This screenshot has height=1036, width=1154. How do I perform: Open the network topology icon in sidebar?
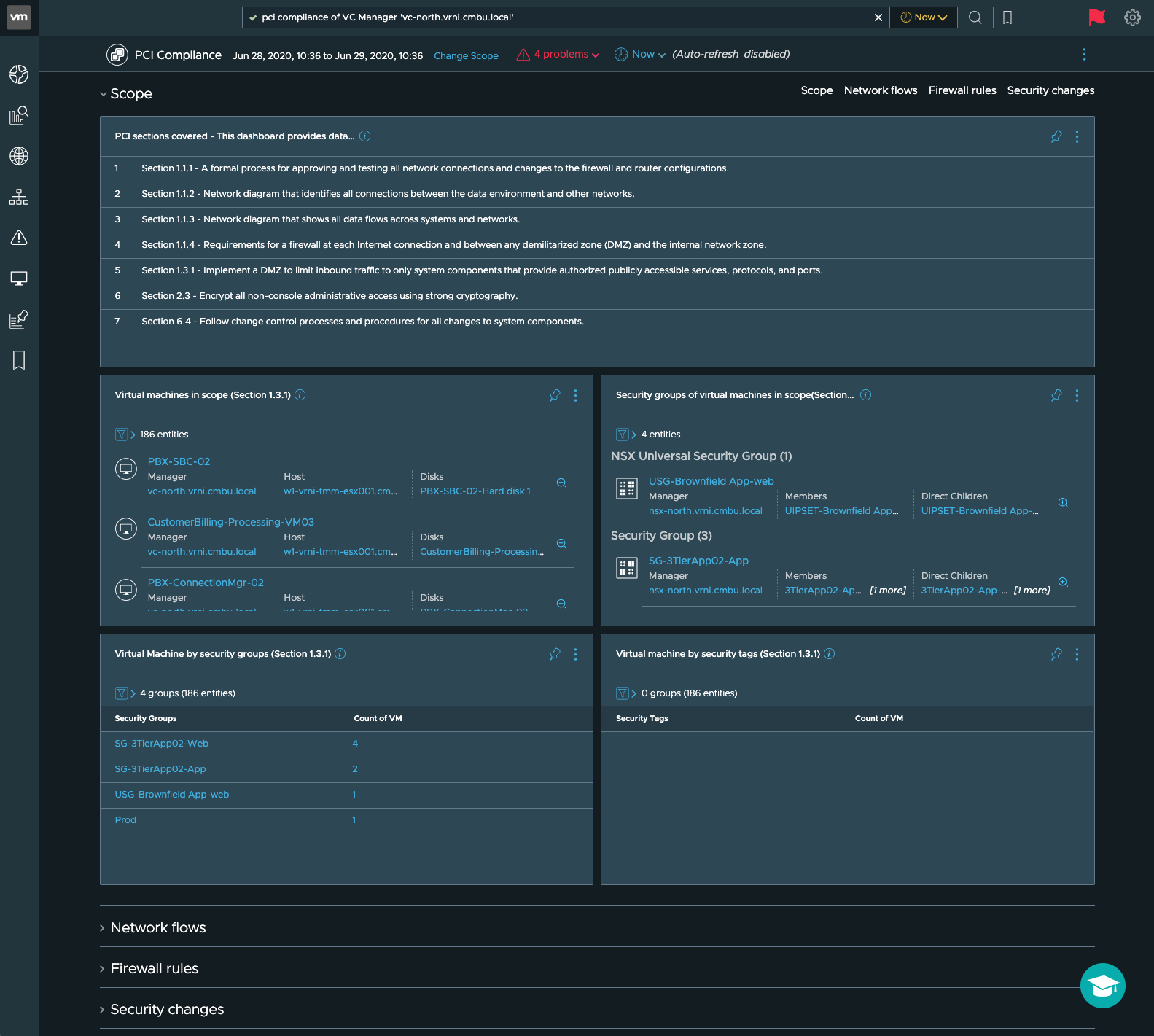pos(19,197)
